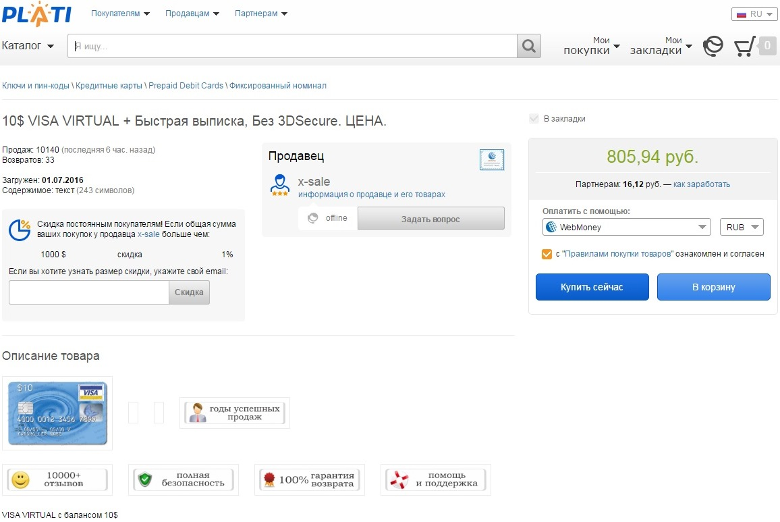Expand the Продавцам menu

click(192, 13)
